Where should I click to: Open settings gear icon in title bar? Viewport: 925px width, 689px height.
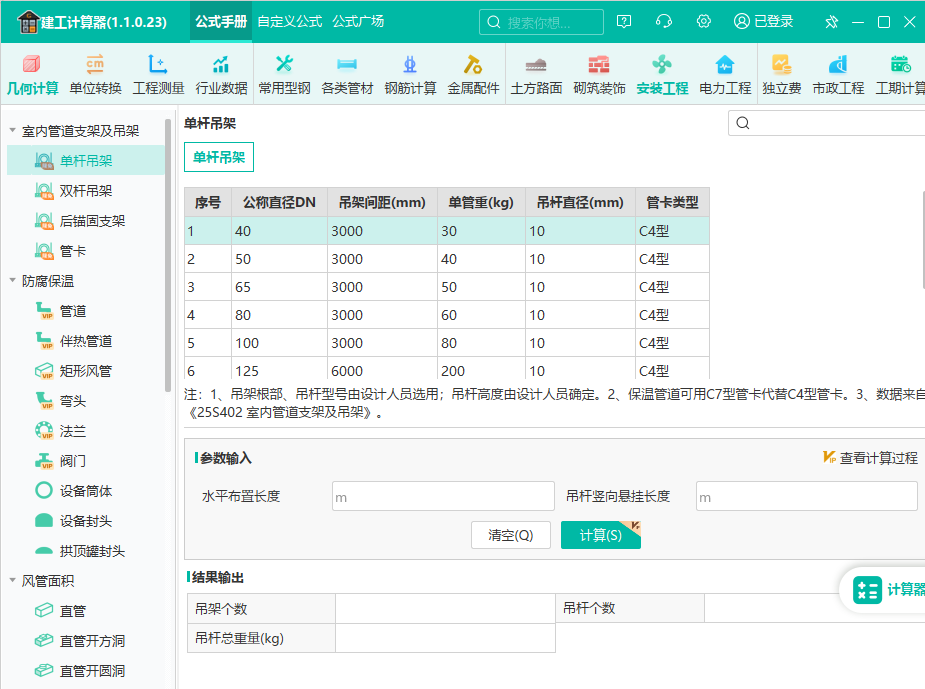click(703, 22)
